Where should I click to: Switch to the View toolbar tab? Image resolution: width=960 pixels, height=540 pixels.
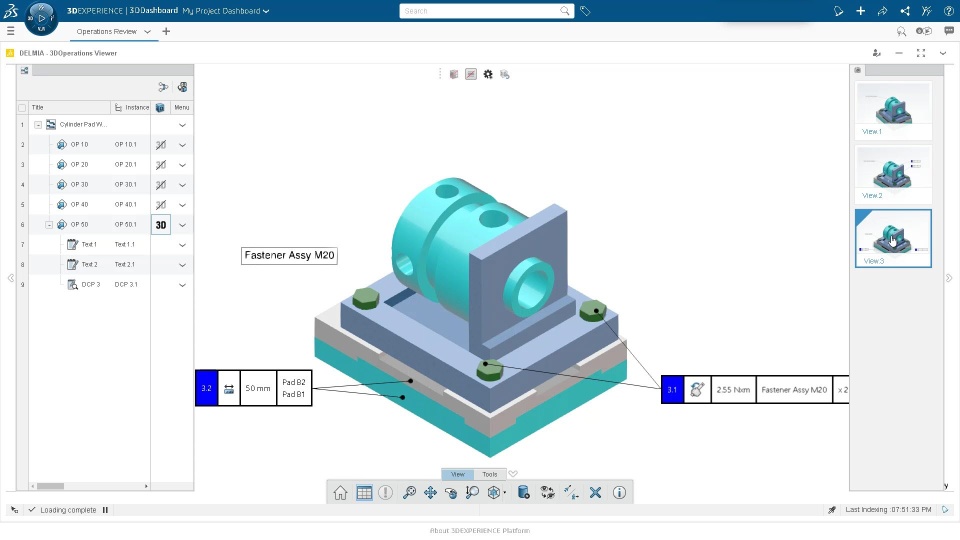[458, 474]
